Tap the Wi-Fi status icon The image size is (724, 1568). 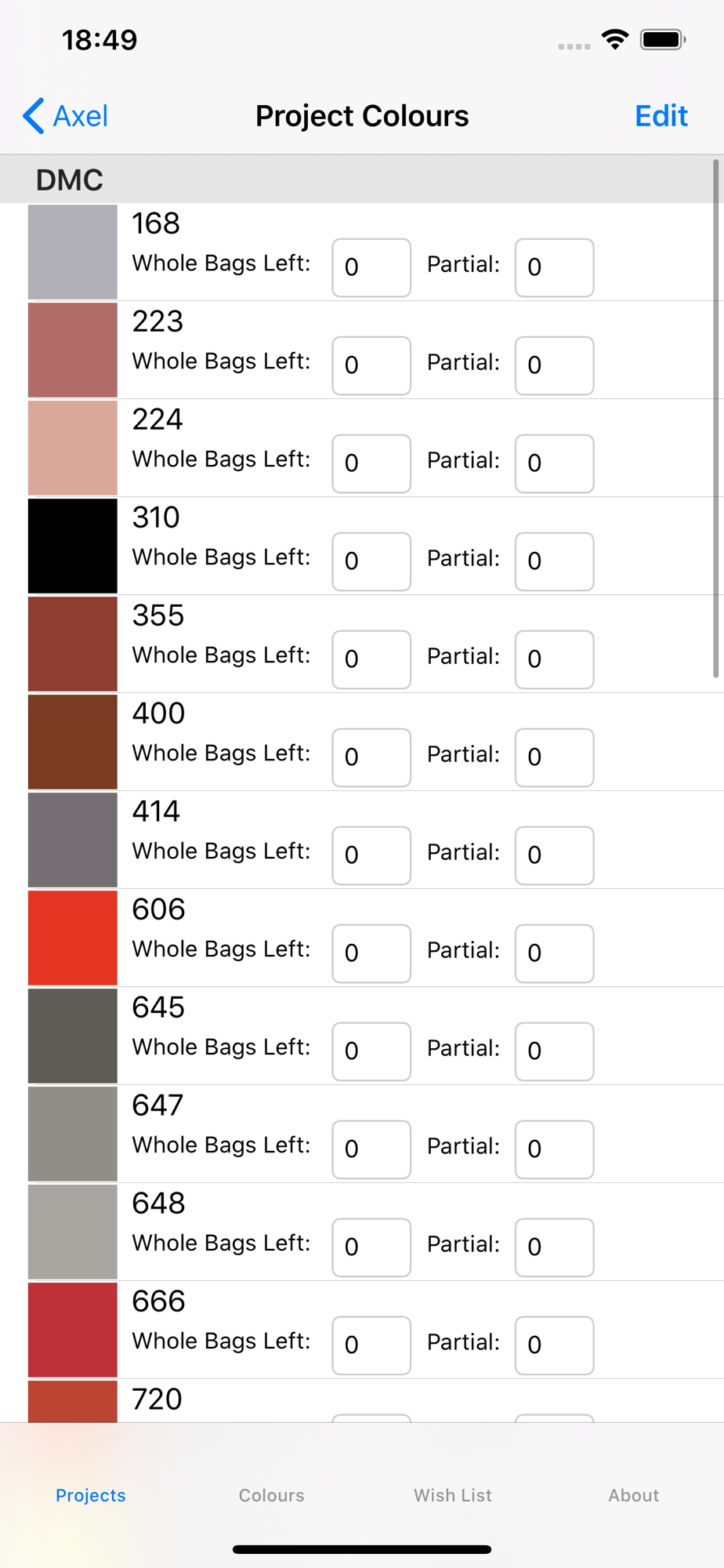[x=615, y=39]
